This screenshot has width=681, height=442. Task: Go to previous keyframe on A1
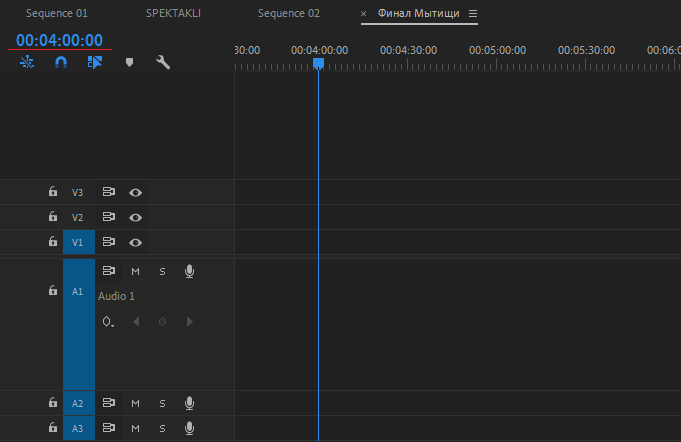137,321
